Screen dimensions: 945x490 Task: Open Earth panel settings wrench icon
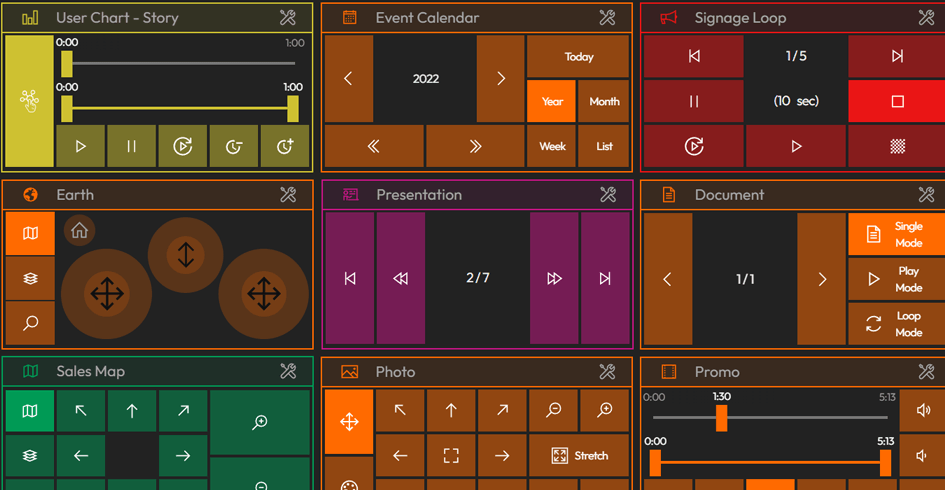coord(287,194)
